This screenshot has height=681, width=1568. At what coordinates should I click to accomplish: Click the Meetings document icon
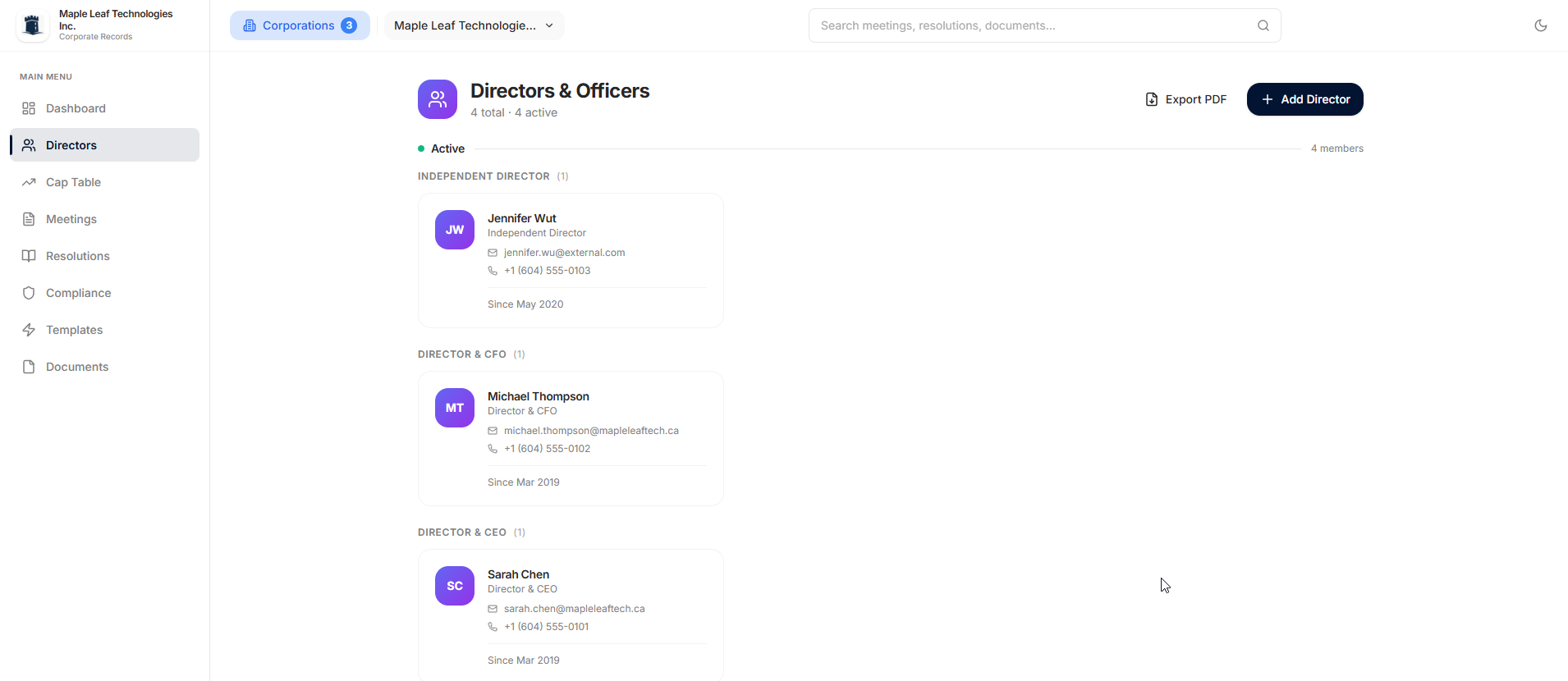tap(29, 219)
